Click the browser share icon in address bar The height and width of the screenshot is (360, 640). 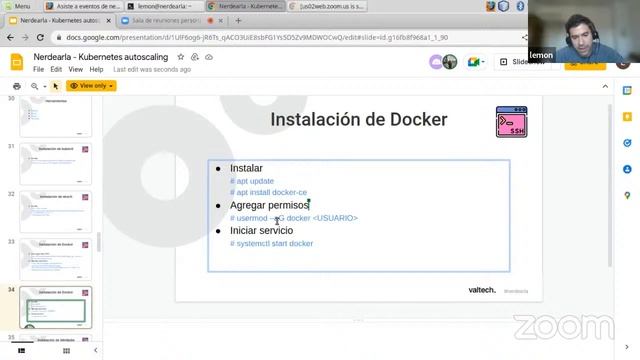tap(524, 37)
